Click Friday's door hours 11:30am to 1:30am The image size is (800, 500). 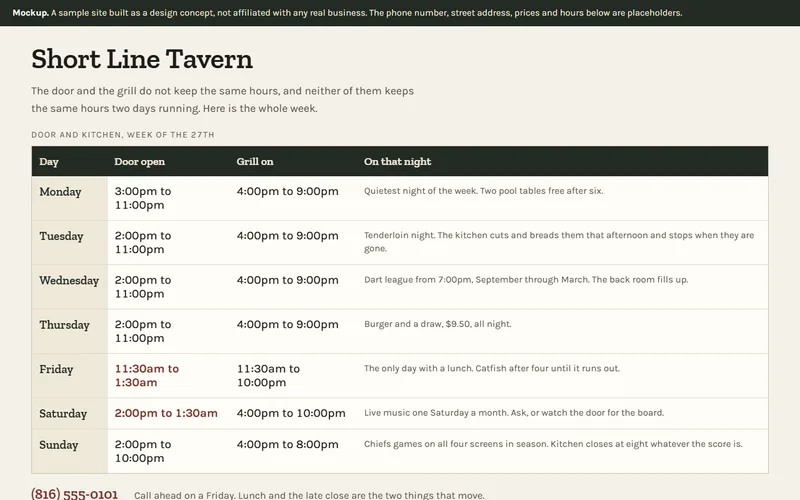[147, 376]
